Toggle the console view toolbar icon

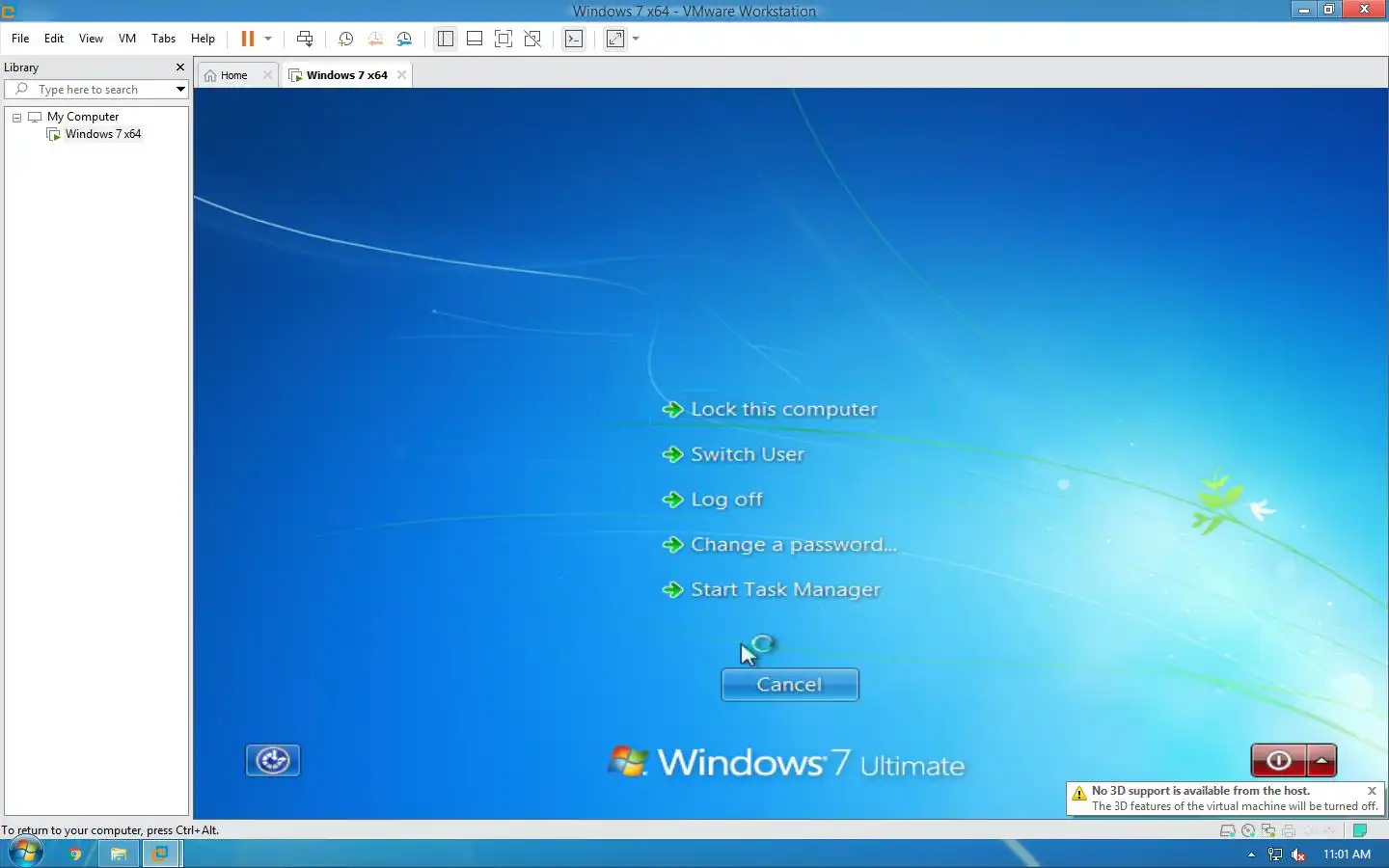[x=574, y=39]
